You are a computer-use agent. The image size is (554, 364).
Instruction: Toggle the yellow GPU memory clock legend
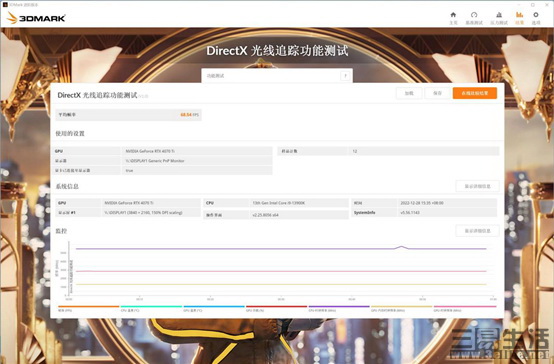[401, 309]
